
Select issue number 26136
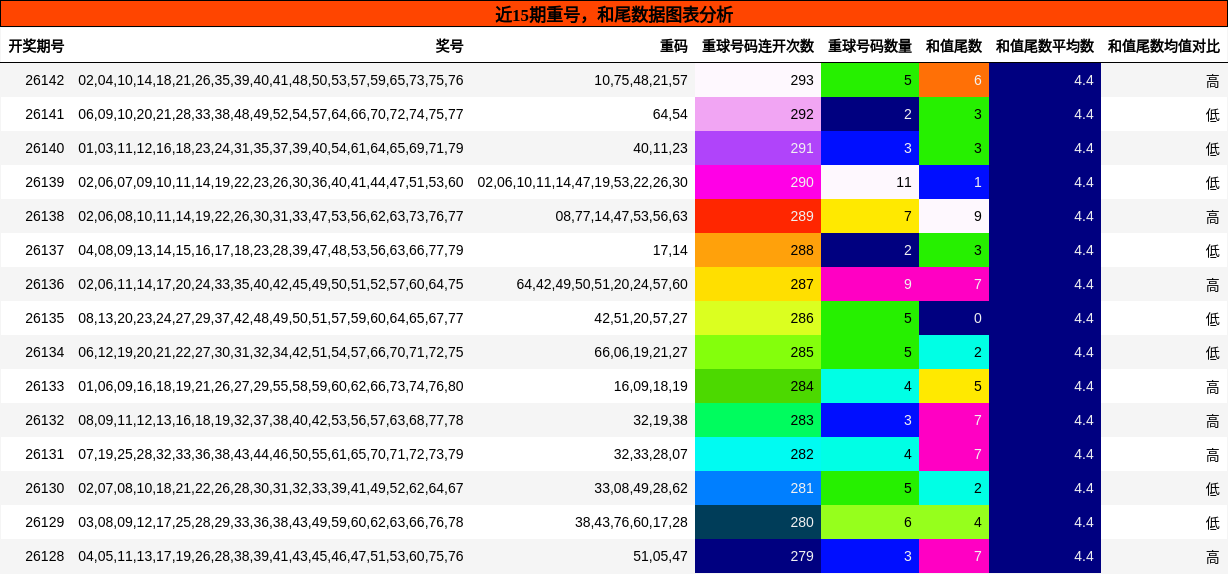pyautogui.click(x=45, y=284)
